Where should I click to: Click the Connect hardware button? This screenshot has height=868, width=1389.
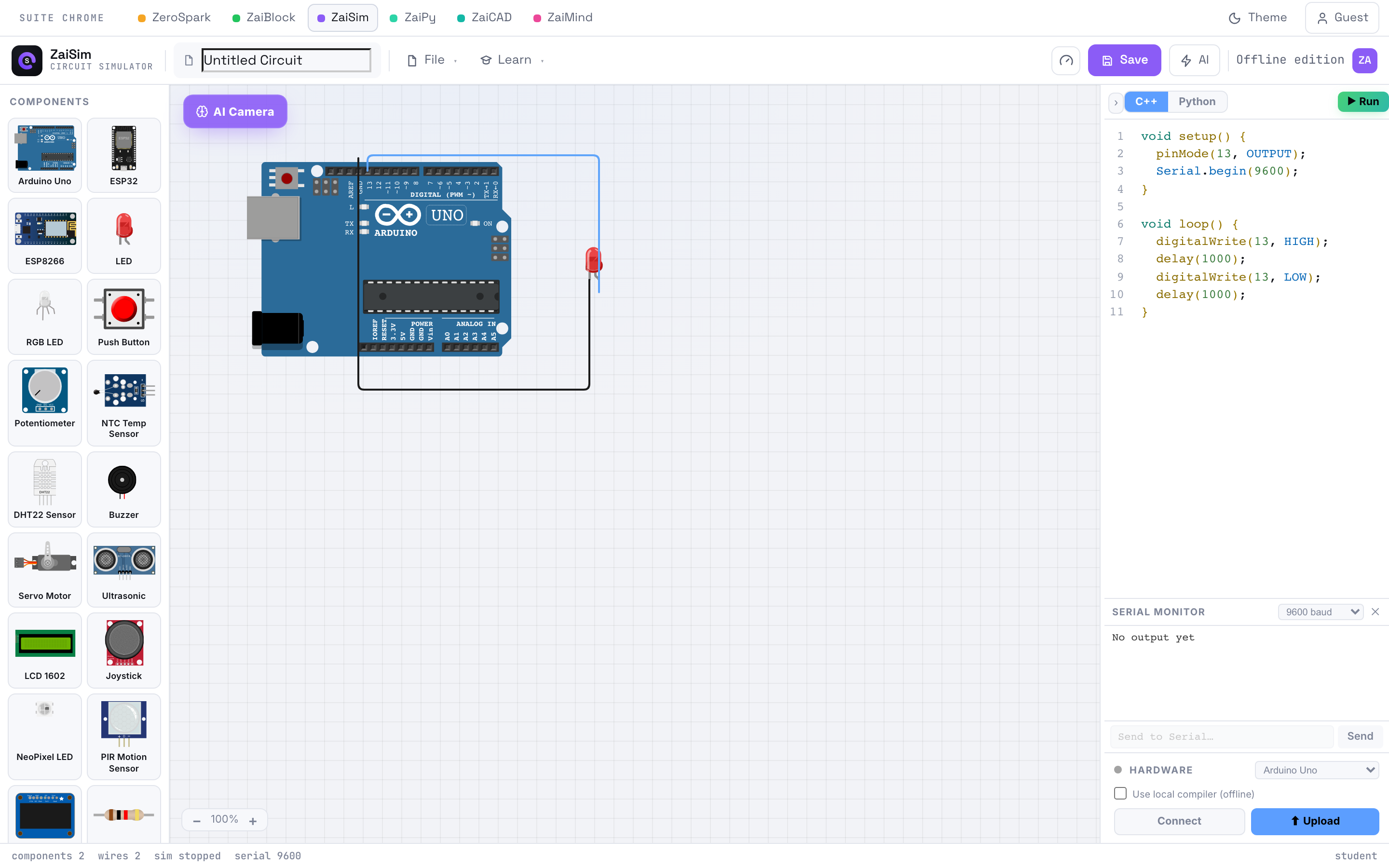click(1179, 821)
